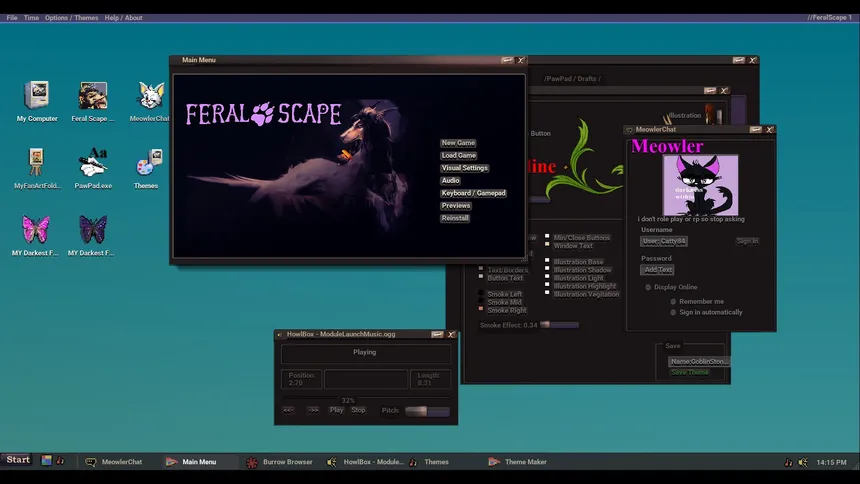
Task: Click the 32% playback progress bar
Action: pos(366,399)
